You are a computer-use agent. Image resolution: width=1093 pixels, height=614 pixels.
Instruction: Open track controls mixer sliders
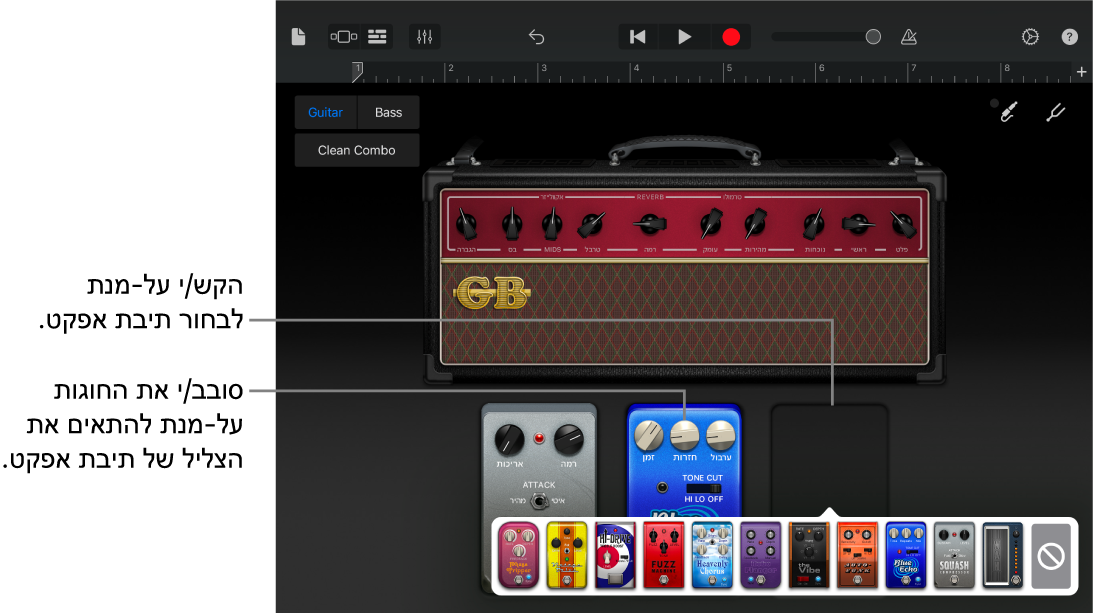425,37
